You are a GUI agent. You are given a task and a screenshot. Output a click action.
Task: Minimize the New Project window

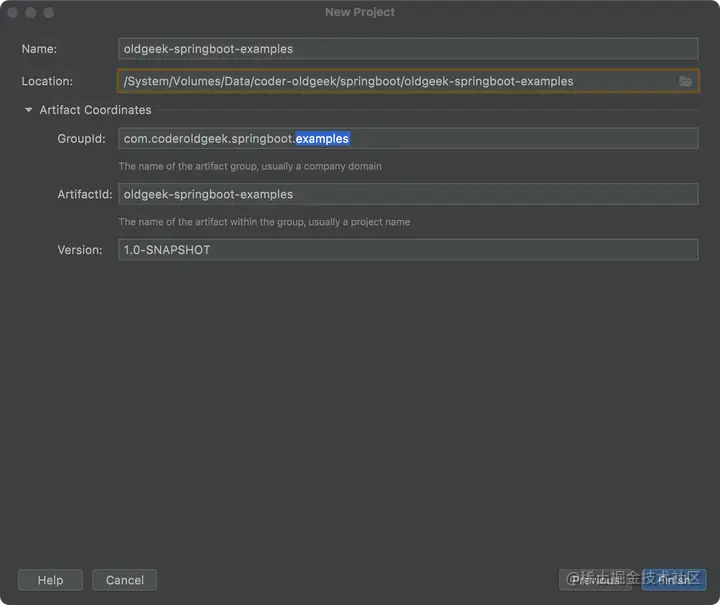click(31, 12)
